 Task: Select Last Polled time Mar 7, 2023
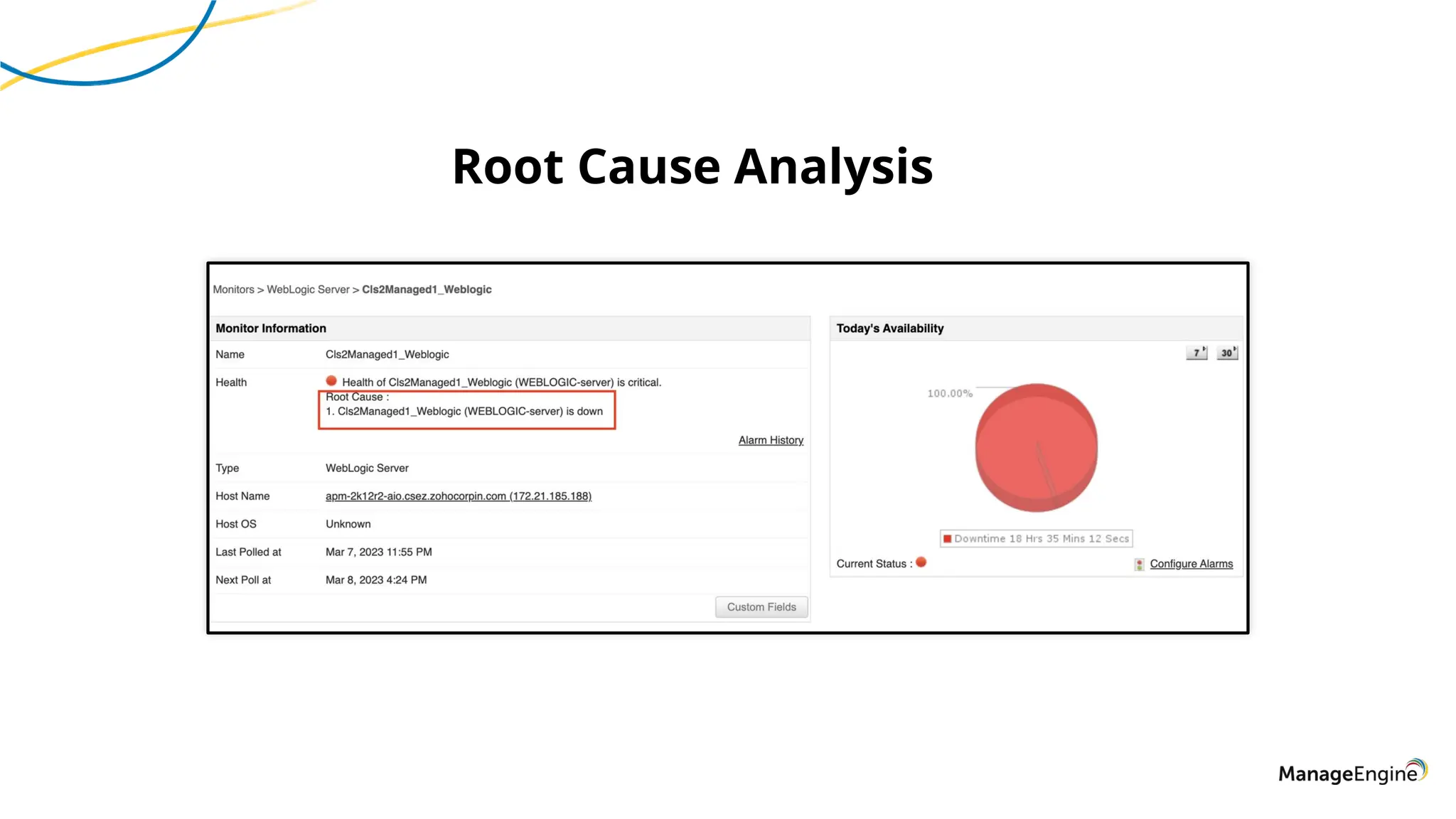[379, 552]
